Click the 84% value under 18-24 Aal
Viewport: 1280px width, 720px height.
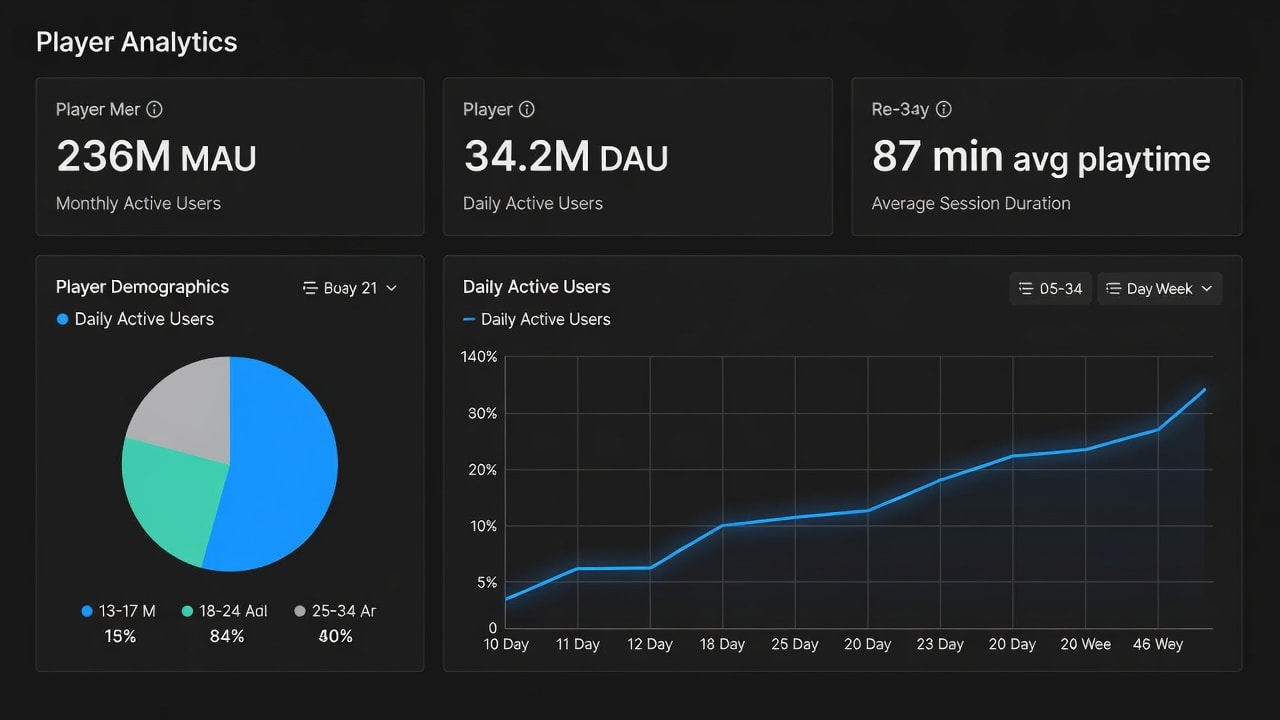click(x=227, y=636)
